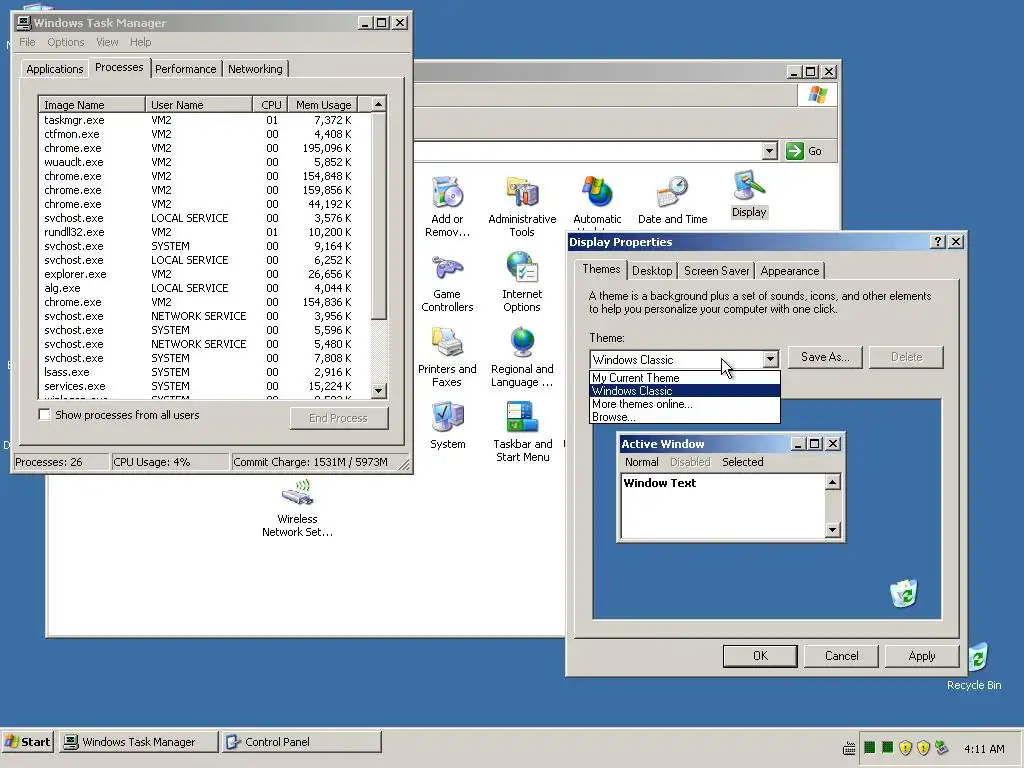Viewport: 1024px width, 768px height.
Task: Click the End Process button
Action: click(x=339, y=418)
